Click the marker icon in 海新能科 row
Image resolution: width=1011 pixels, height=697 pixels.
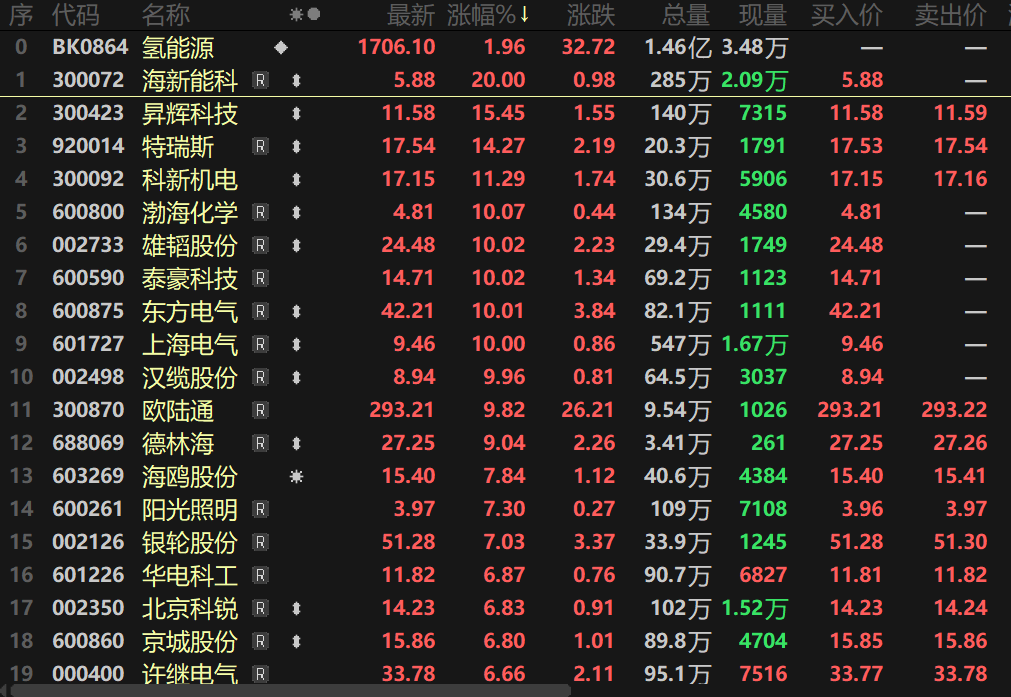click(x=297, y=80)
